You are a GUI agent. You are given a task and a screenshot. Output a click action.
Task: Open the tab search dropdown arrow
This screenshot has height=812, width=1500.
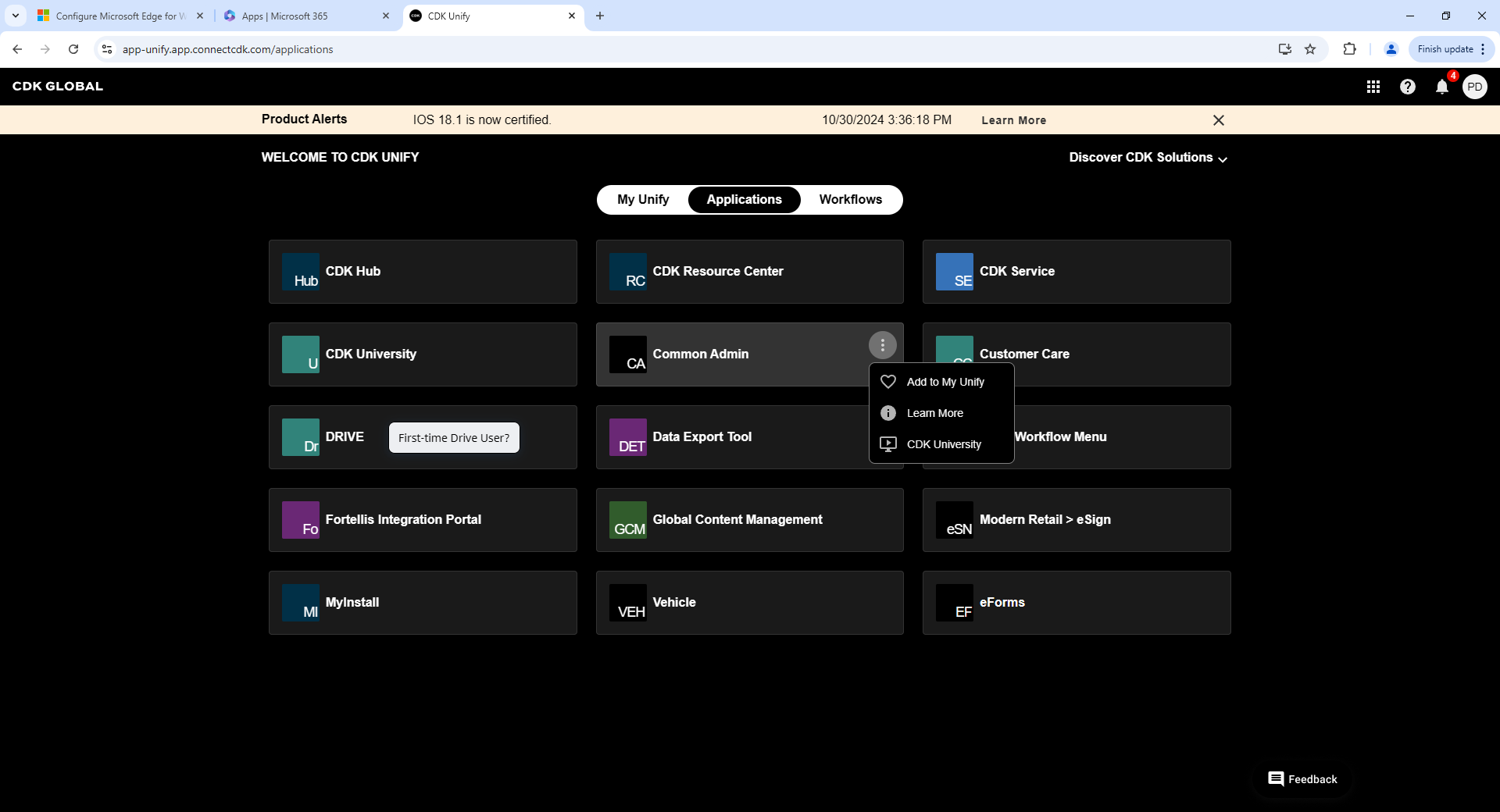click(16, 16)
